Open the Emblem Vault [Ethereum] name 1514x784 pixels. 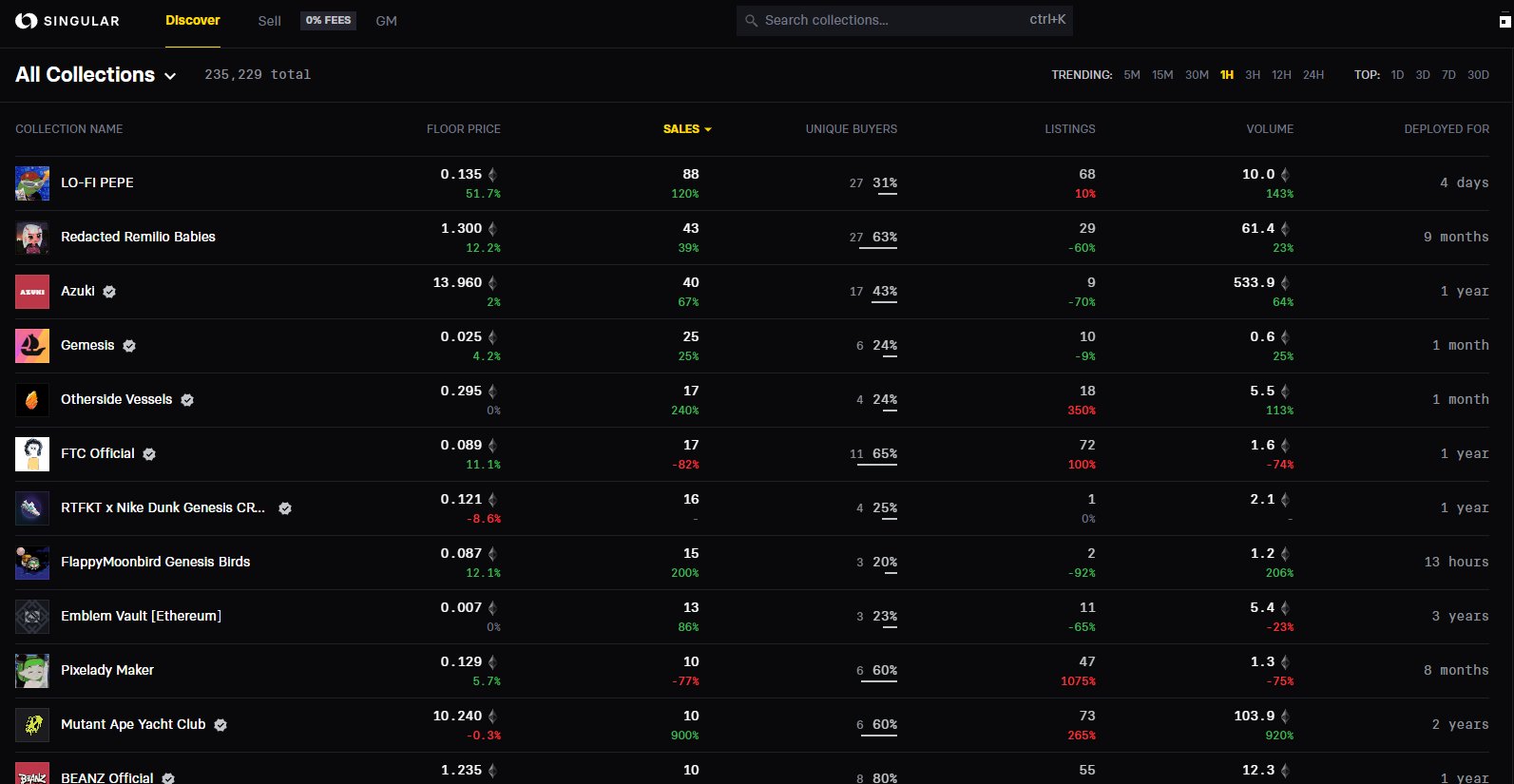coord(141,616)
